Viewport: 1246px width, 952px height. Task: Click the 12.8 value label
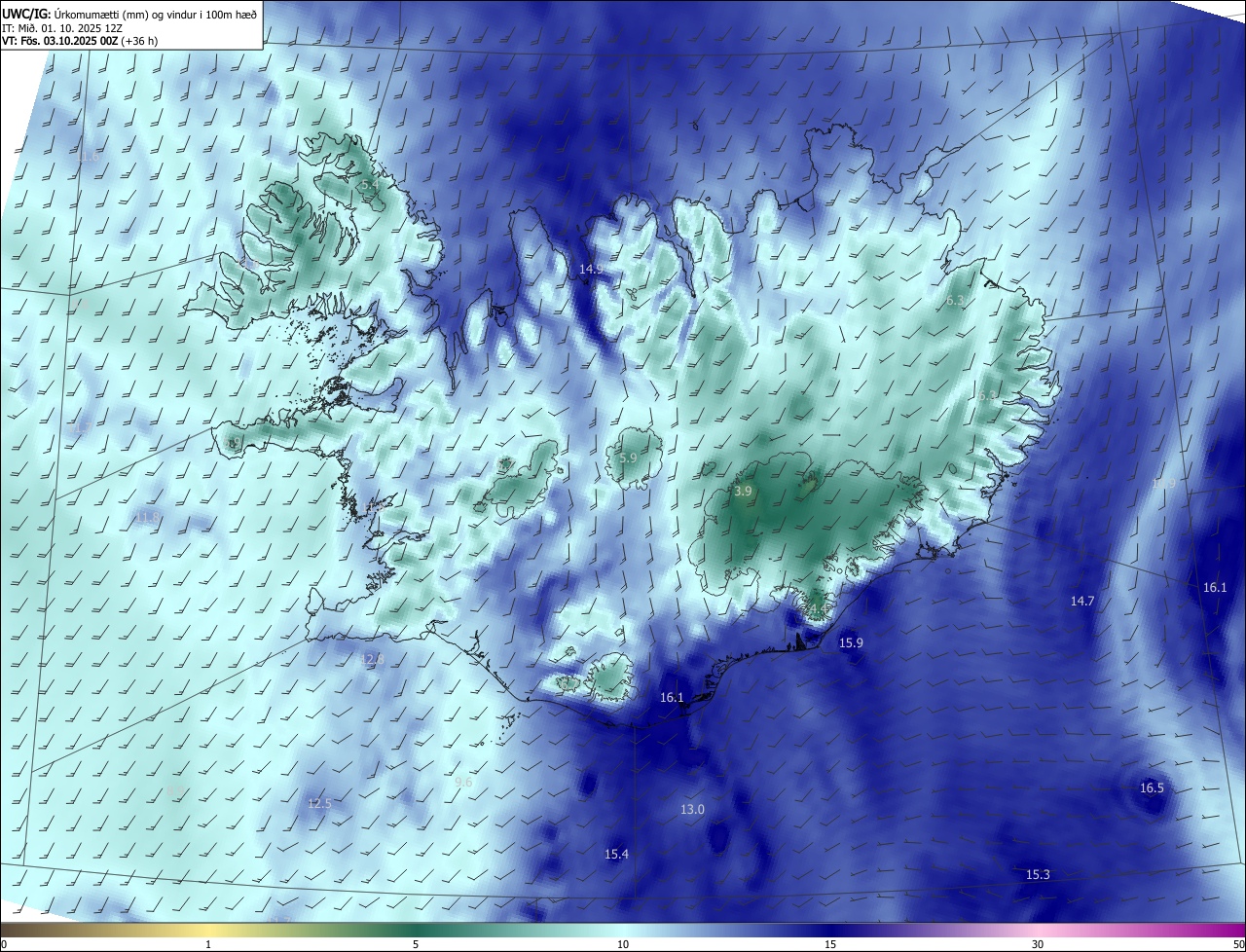point(372,659)
